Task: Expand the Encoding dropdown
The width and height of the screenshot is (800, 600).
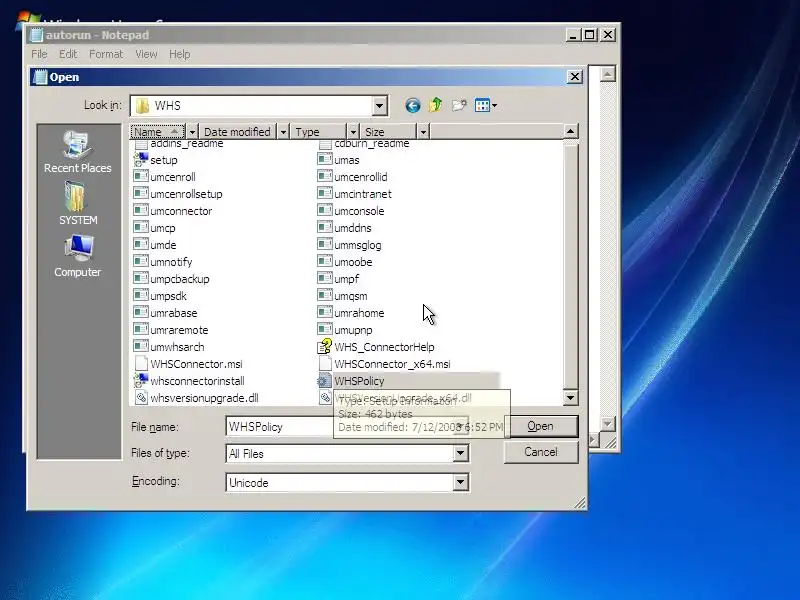Action: point(460,482)
